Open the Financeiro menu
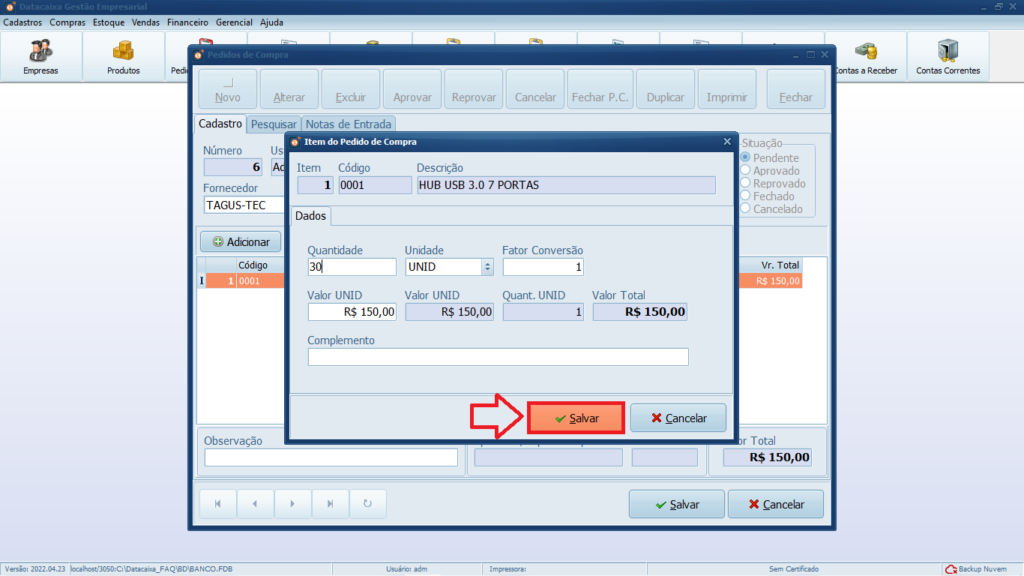1024x576 pixels. [187, 22]
